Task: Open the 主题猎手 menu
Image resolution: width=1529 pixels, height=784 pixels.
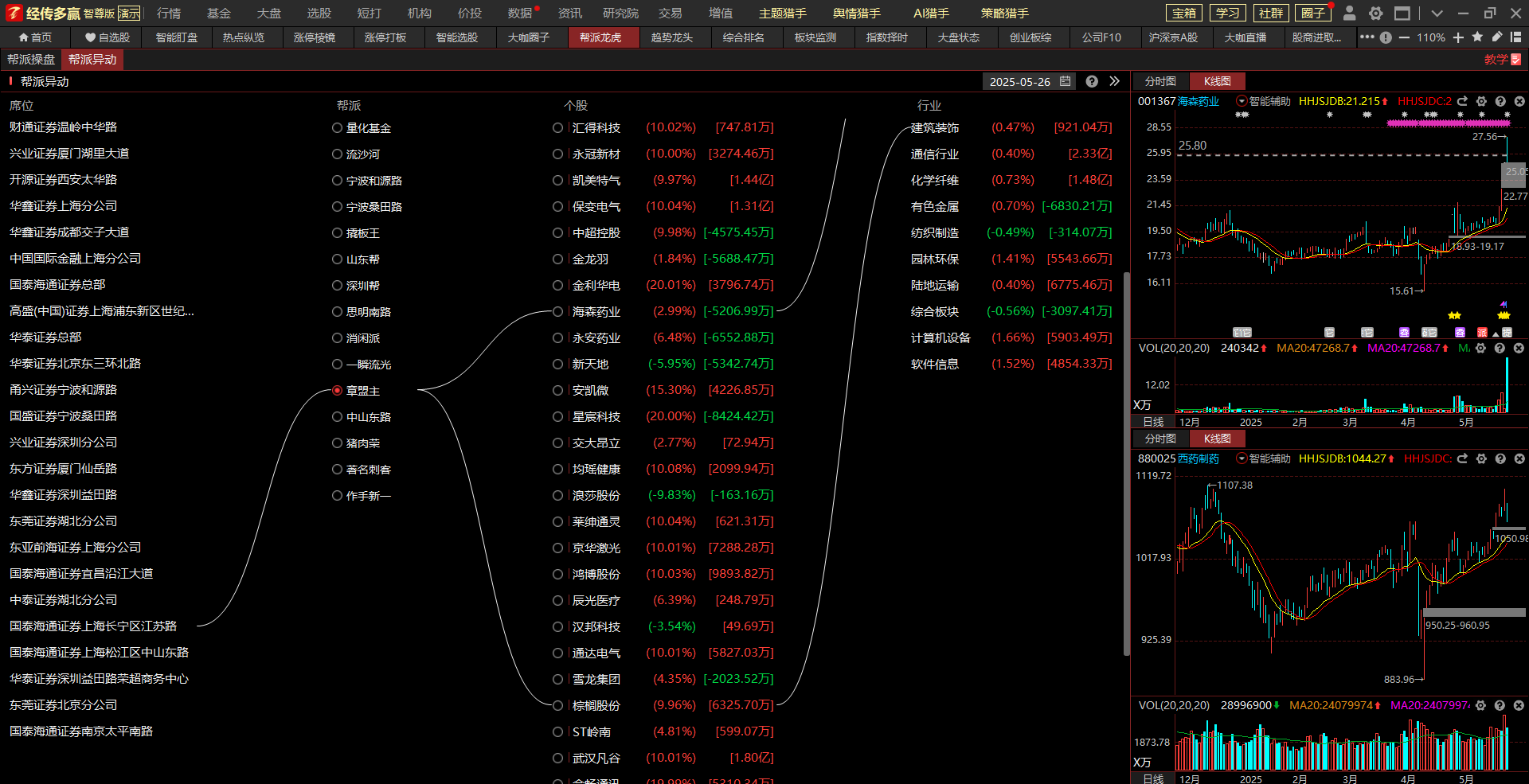Action: pyautogui.click(x=783, y=13)
